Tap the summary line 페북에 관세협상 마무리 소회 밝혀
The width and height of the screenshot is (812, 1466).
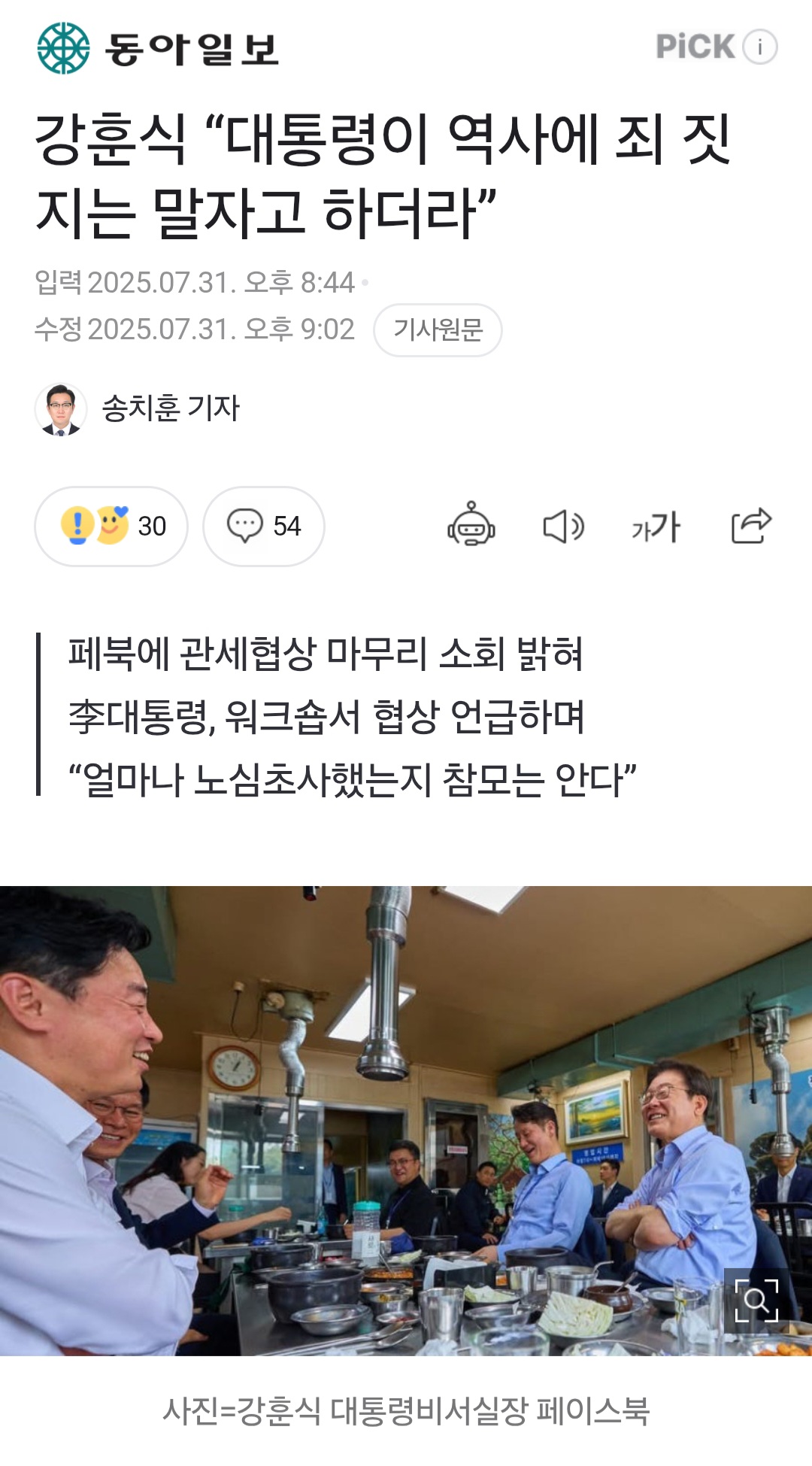(326, 653)
